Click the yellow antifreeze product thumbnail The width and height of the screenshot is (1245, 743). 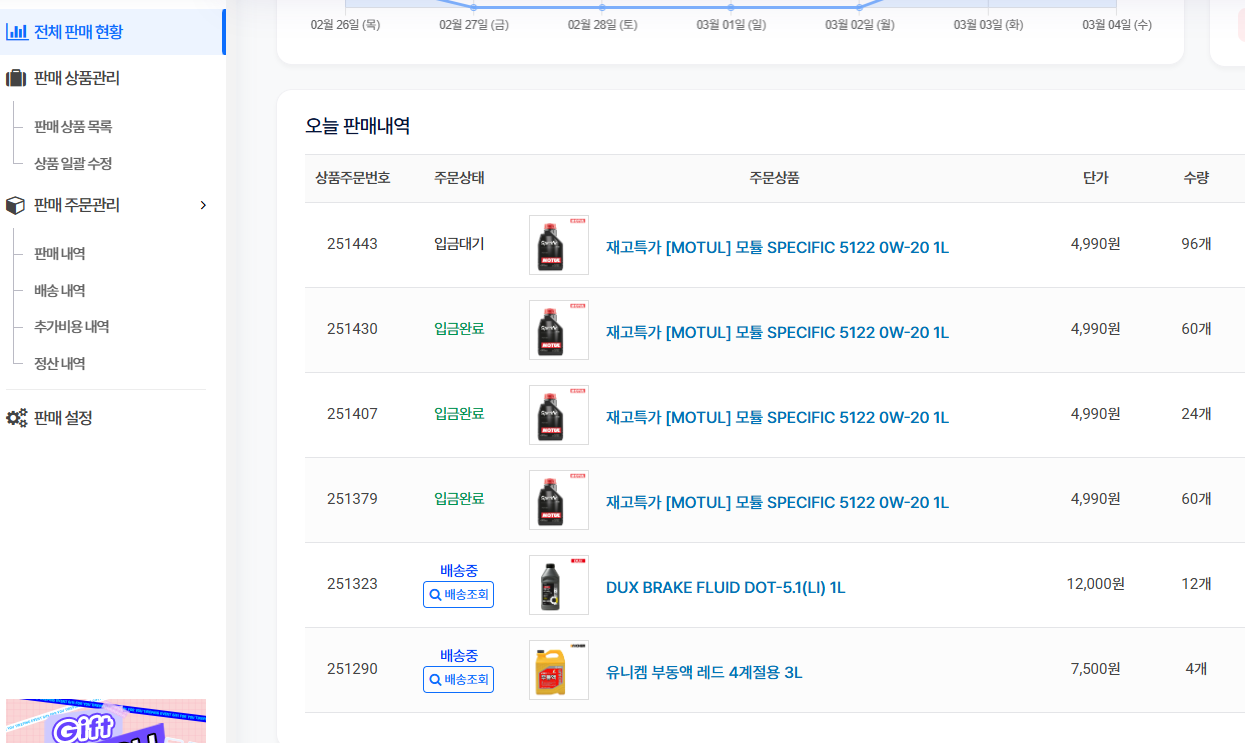coord(559,670)
